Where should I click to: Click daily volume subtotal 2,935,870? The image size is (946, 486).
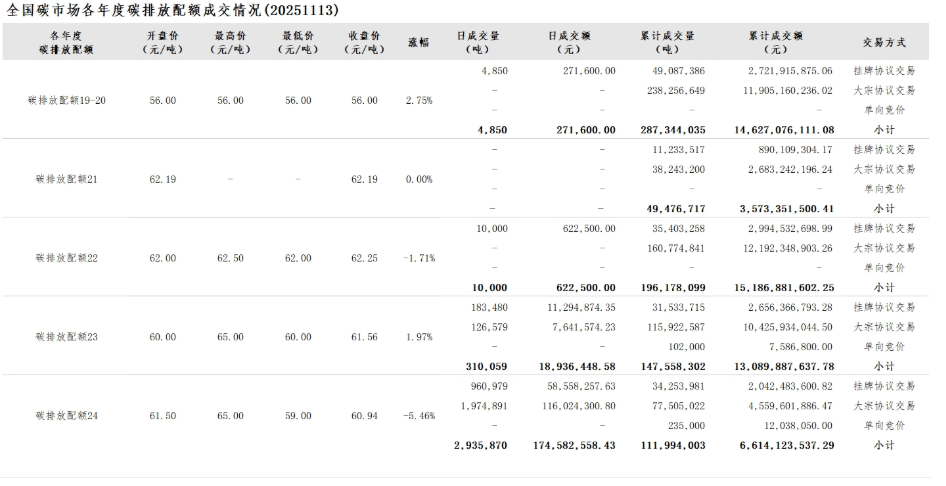coord(482,444)
